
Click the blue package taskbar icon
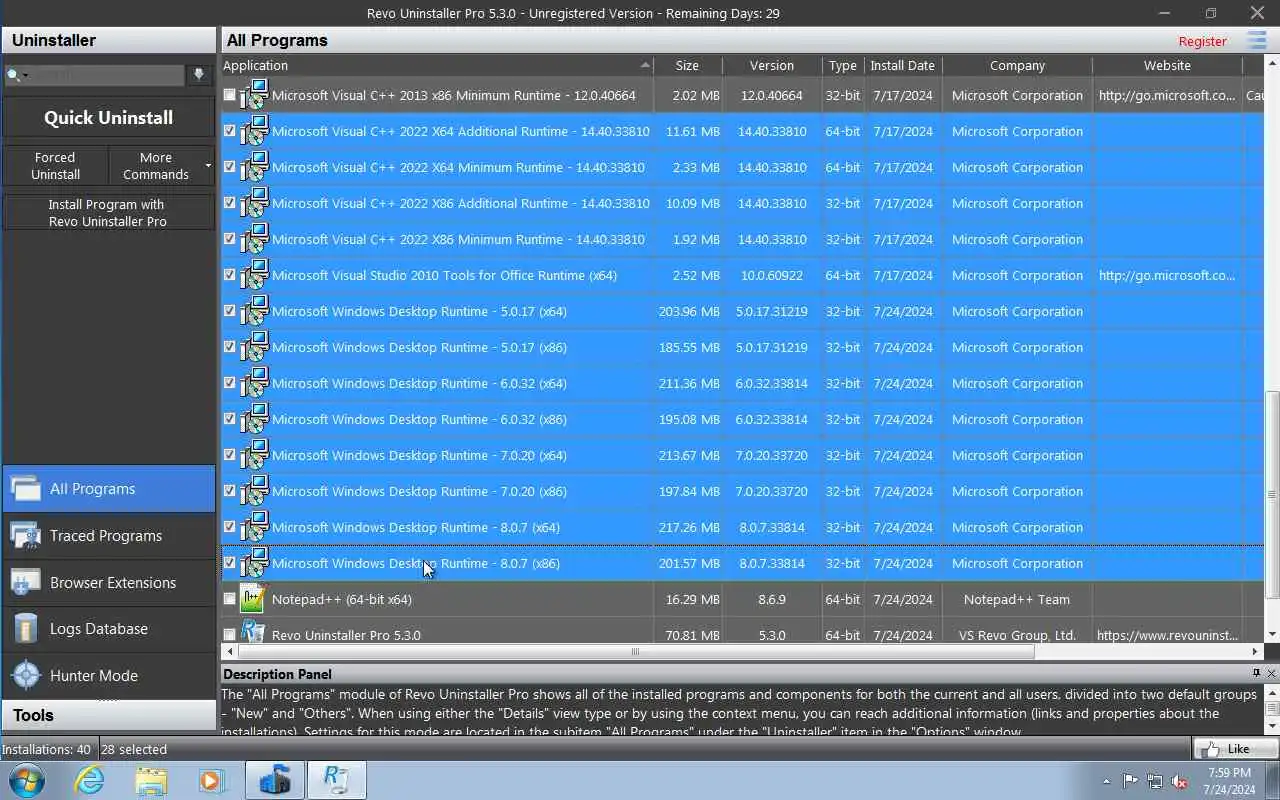click(x=275, y=780)
